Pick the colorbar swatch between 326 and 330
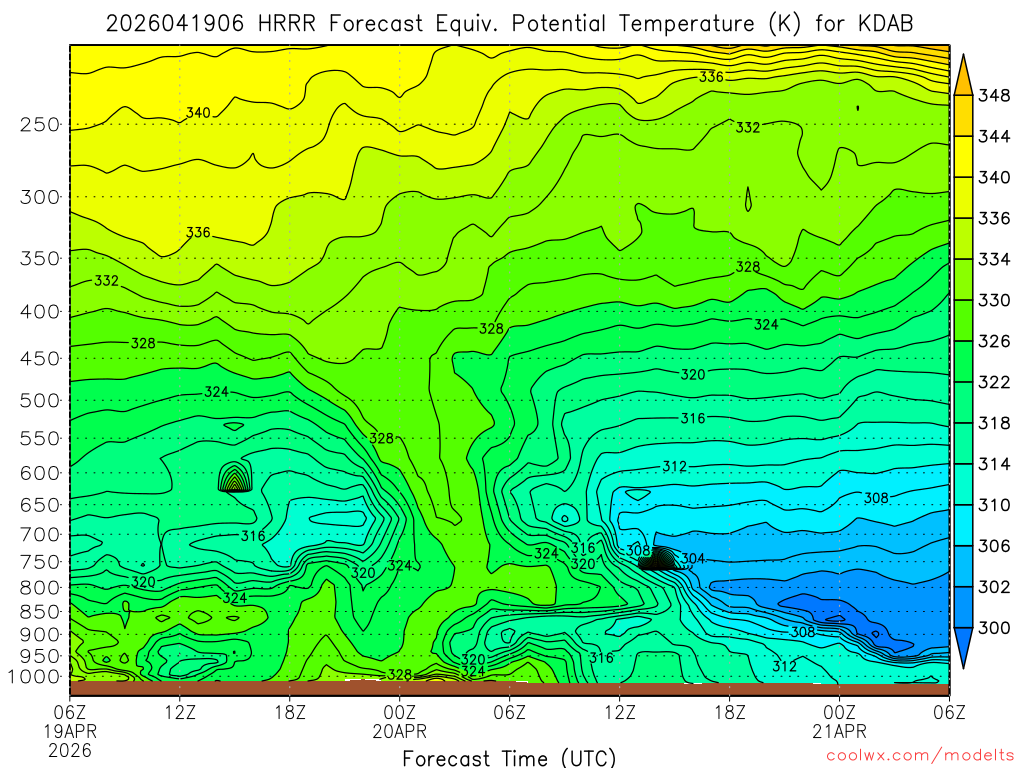This screenshot has width=1024, height=768. (x=963, y=321)
